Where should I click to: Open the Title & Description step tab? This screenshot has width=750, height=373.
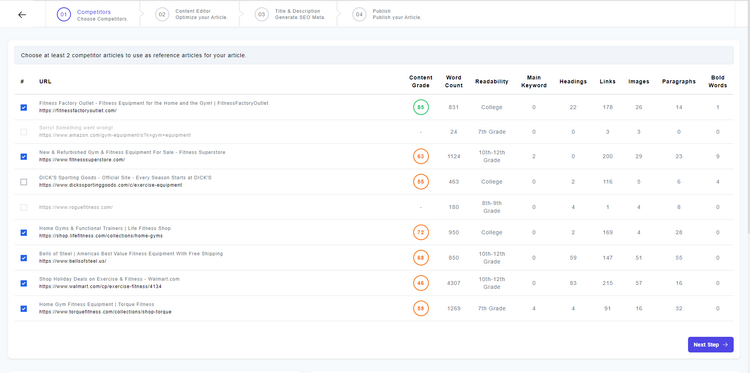[x=289, y=14]
